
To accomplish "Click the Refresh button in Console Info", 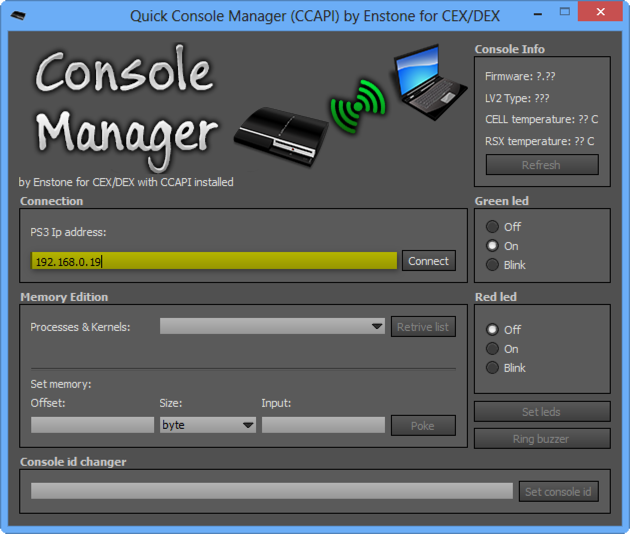I will tap(542, 165).
